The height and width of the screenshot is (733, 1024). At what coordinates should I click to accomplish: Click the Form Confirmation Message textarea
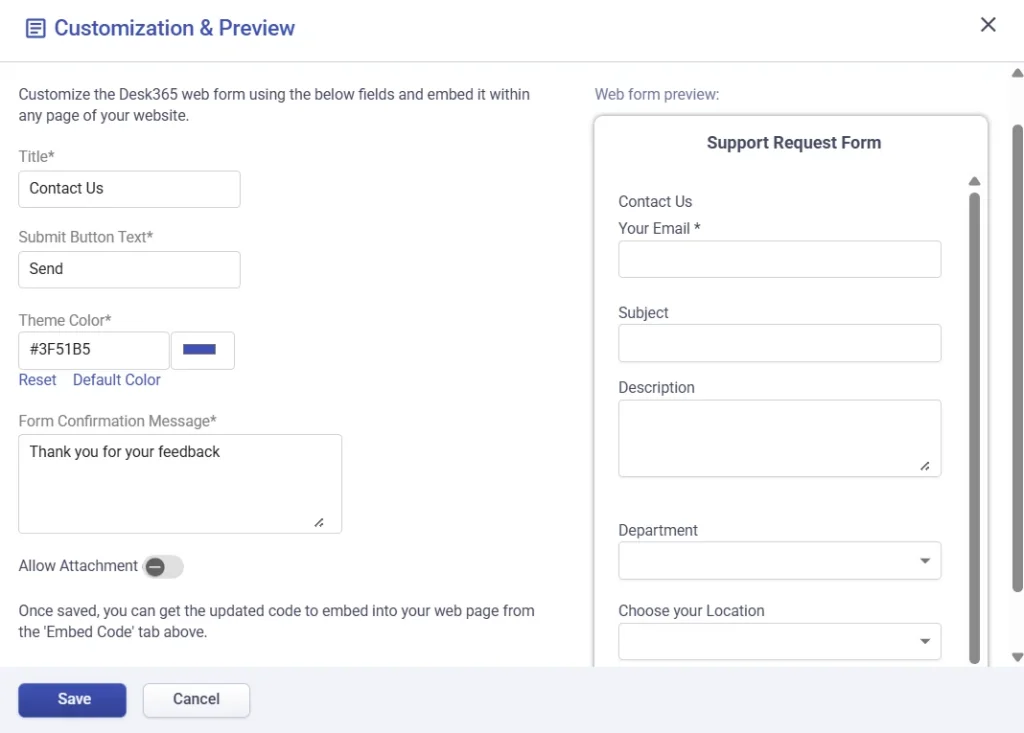(179, 483)
